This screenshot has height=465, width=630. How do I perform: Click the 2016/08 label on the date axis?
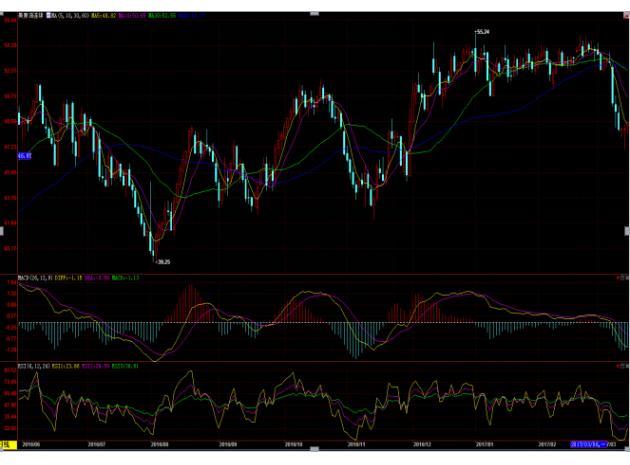(160, 441)
